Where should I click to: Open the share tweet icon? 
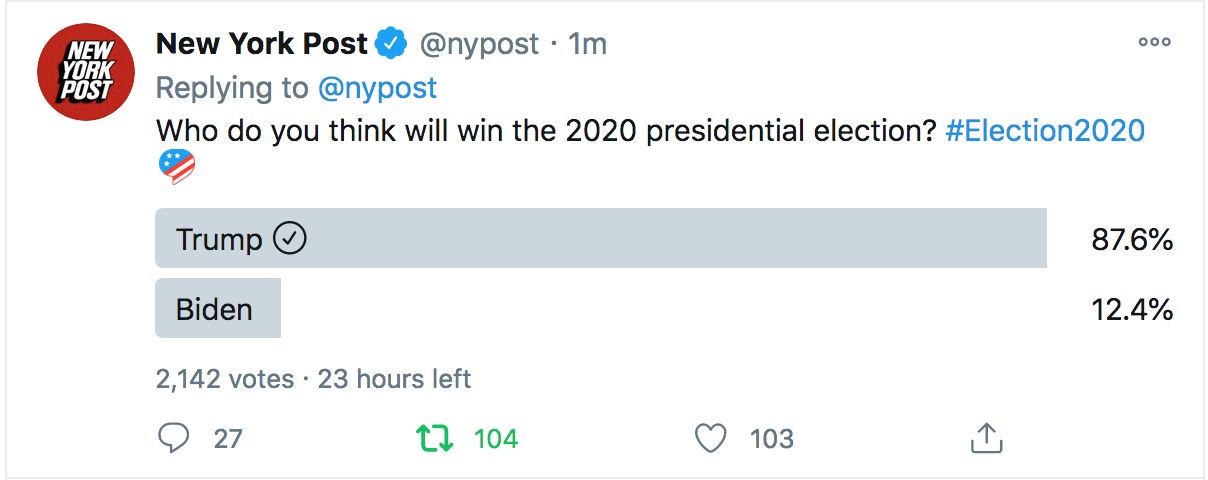[x=986, y=437]
